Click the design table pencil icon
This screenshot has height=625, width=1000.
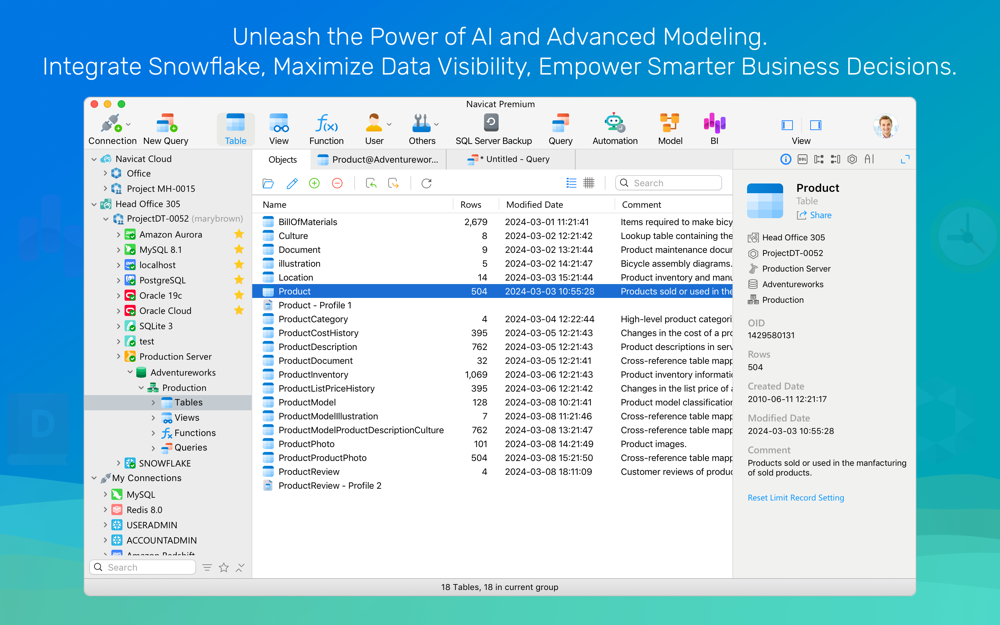[x=292, y=184]
